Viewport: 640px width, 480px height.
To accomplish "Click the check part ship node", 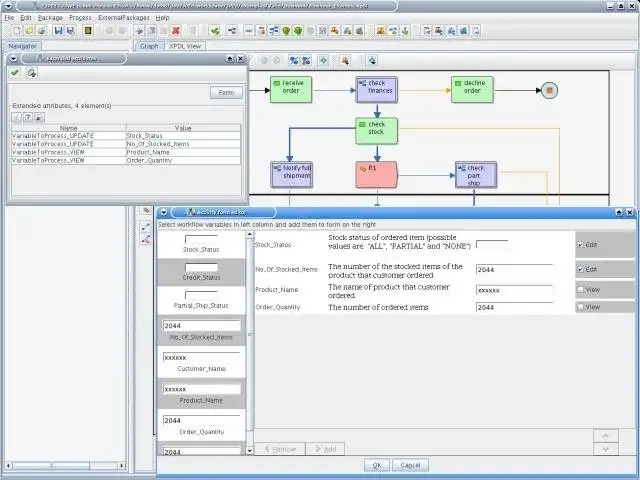I will (x=476, y=175).
